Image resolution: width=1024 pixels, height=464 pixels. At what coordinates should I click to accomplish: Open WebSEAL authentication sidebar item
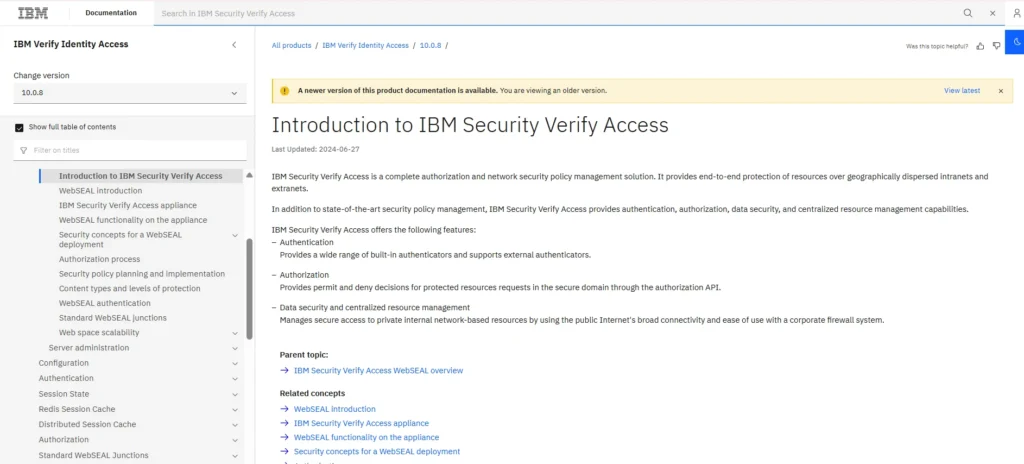[104, 303]
